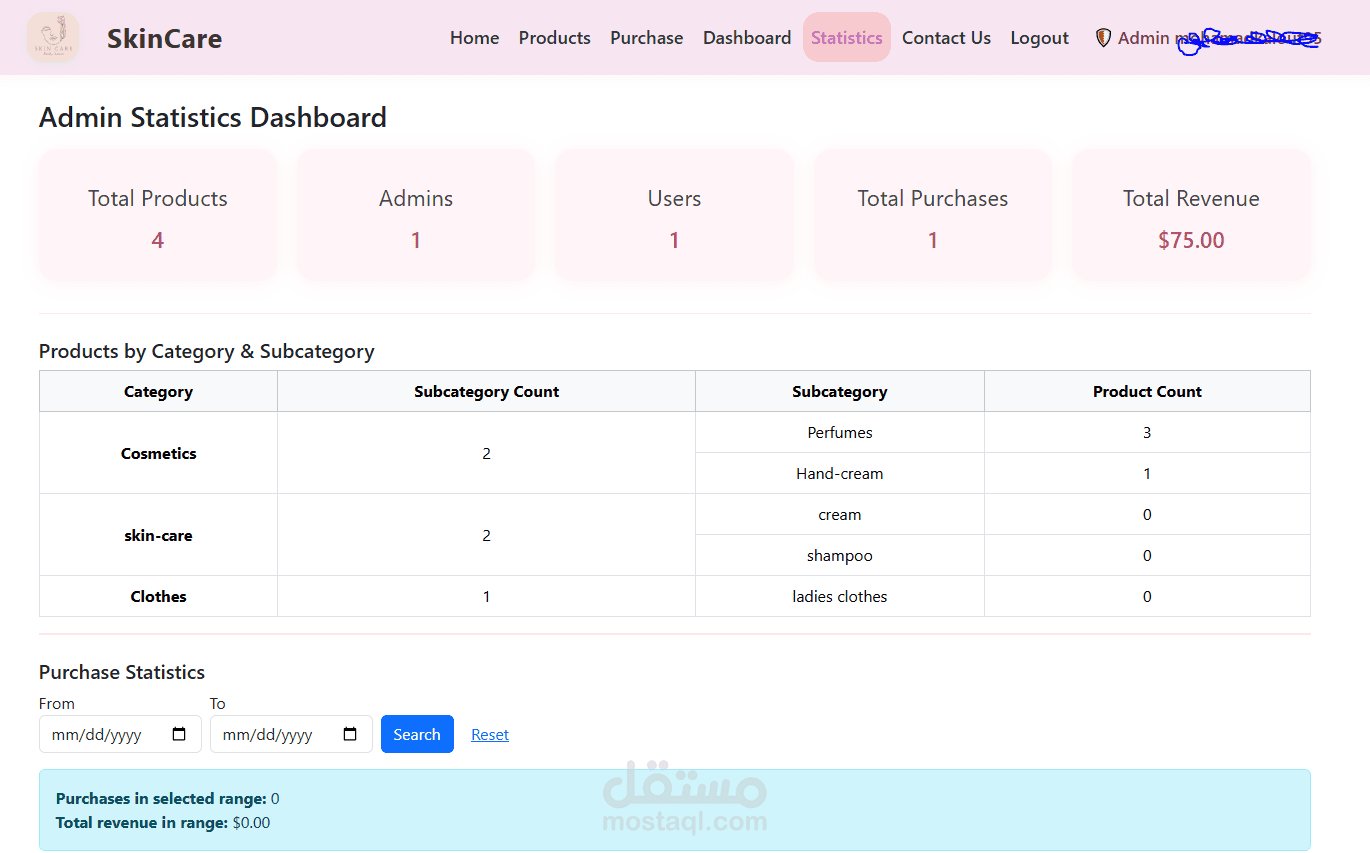The width and height of the screenshot is (1370, 853).
Task: Open the Dashboard nav item
Action: tap(747, 38)
